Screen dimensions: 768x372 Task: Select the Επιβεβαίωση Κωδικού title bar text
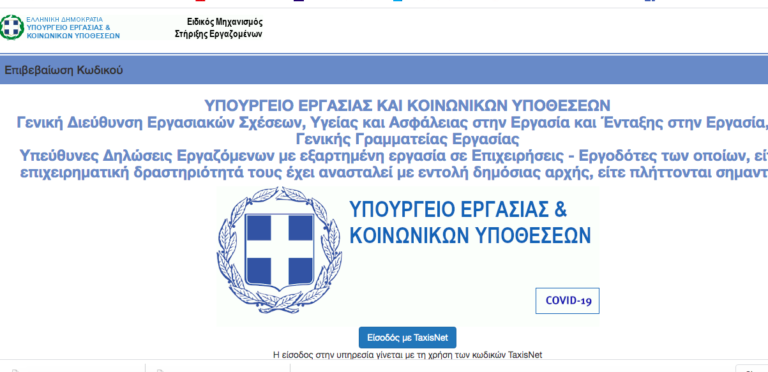[64, 70]
